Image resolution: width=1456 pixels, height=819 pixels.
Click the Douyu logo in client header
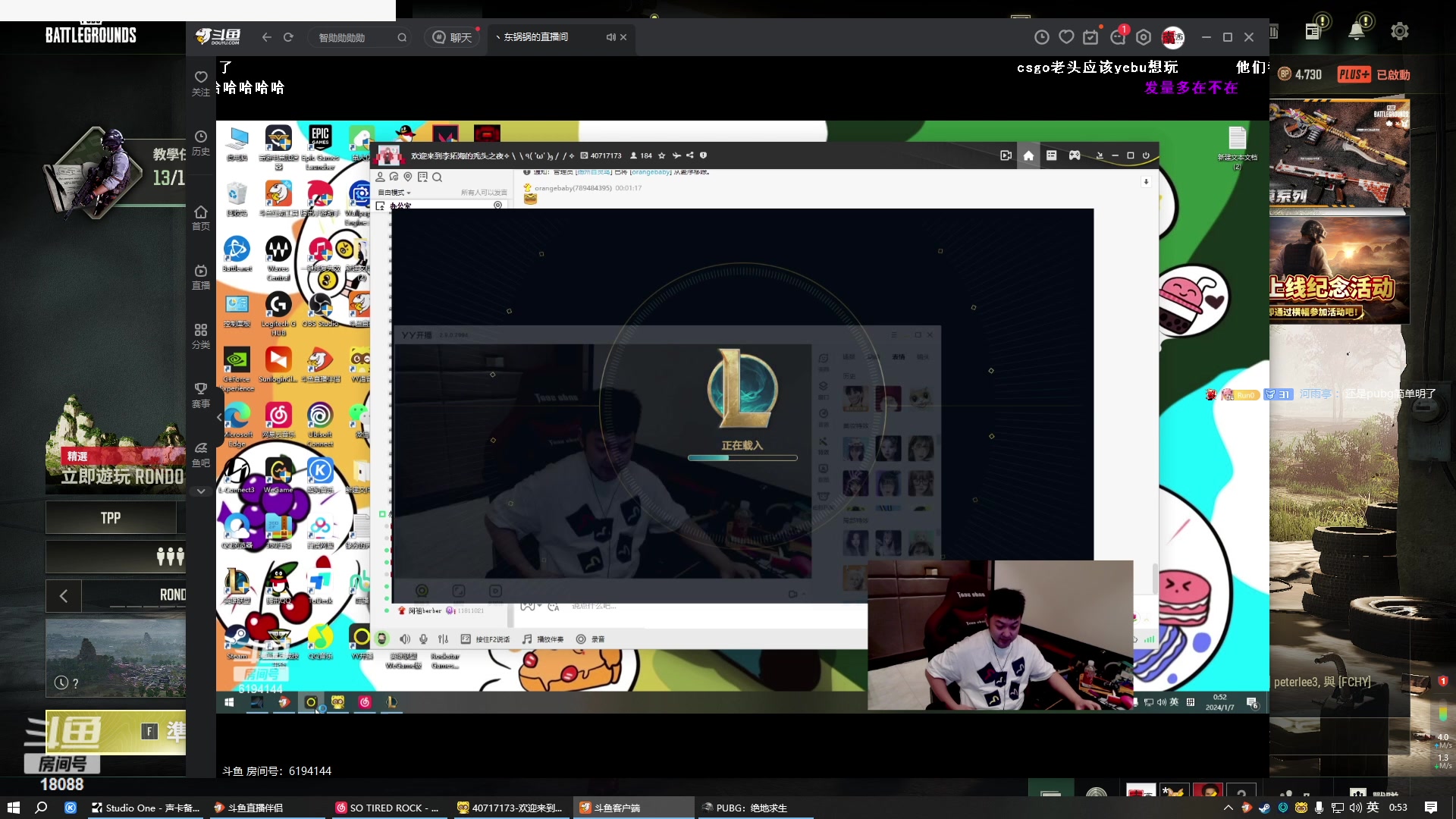[x=218, y=36]
